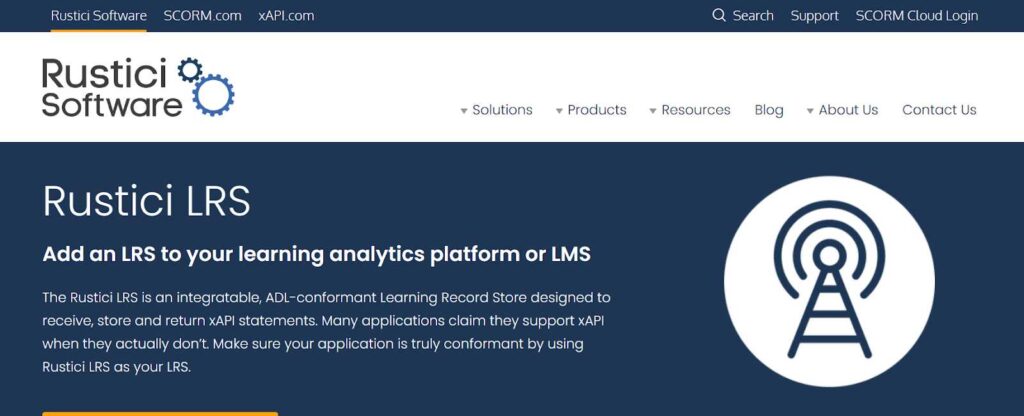Click the Rustici Software gears logo
Image resolution: width=1024 pixels, height=416 pixels.
click(x=138, y=87)
